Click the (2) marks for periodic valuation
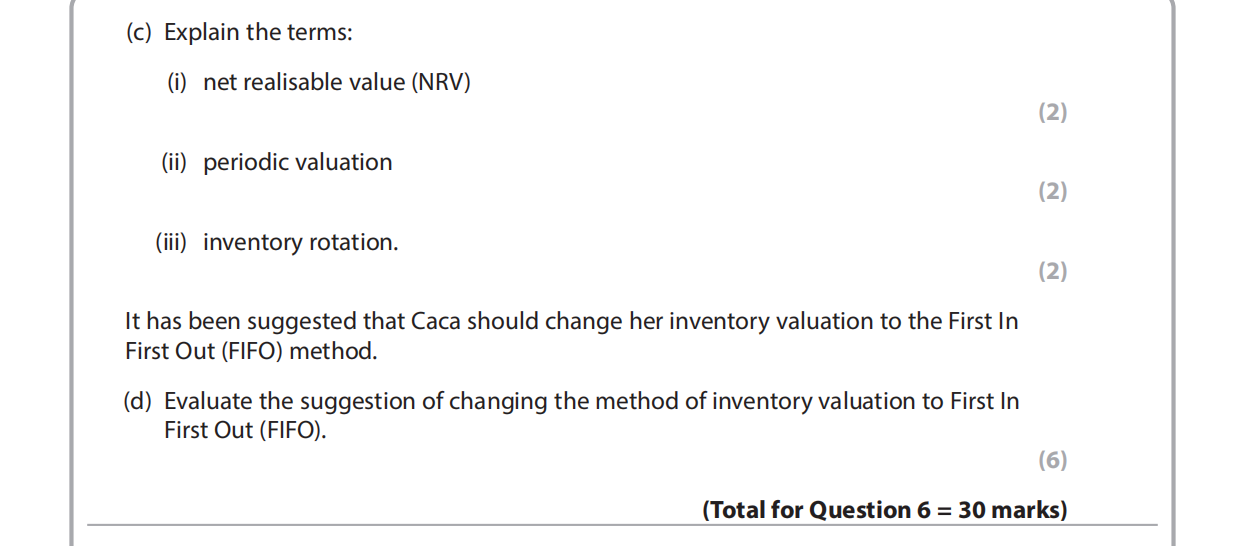This screenshot has width=1246, height=546. (1052, 191)
